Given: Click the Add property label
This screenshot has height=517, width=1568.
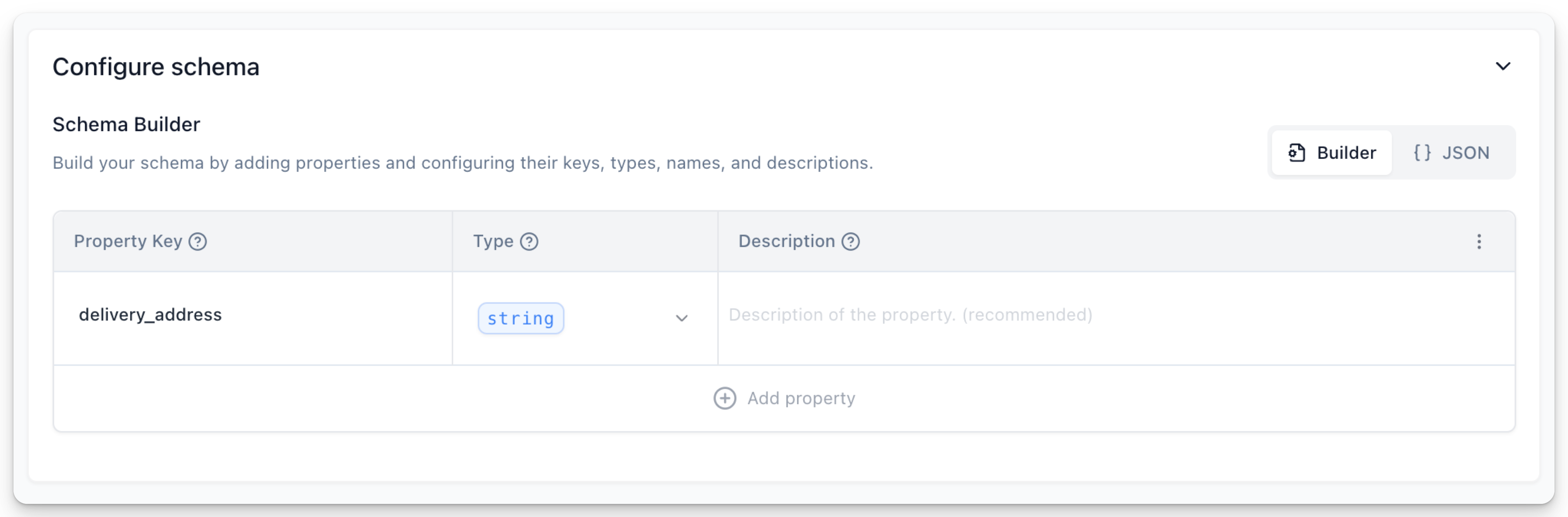Looking at the screenshot, I should [x=801, y=398].
